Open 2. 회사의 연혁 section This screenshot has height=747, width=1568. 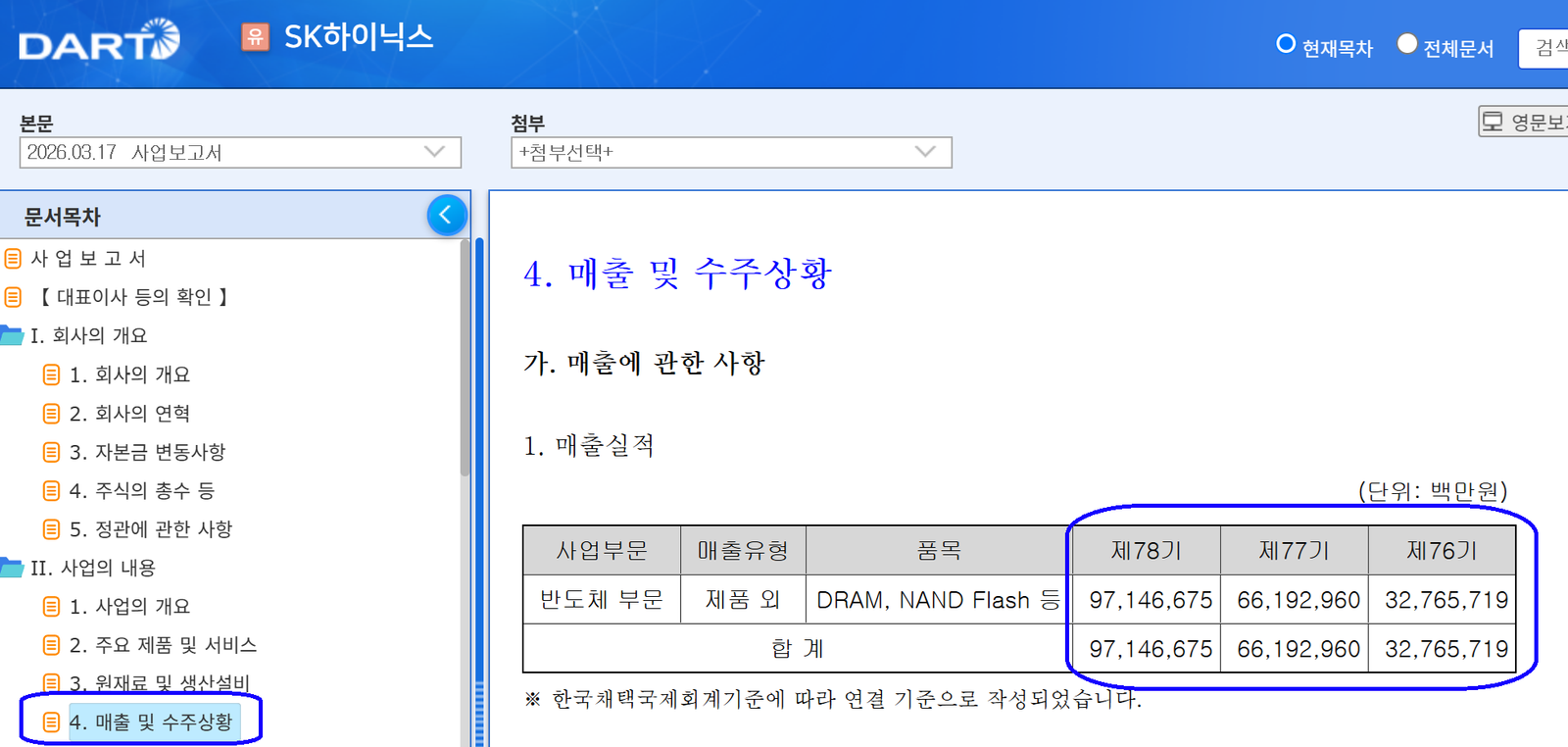(x=129, y=414)
